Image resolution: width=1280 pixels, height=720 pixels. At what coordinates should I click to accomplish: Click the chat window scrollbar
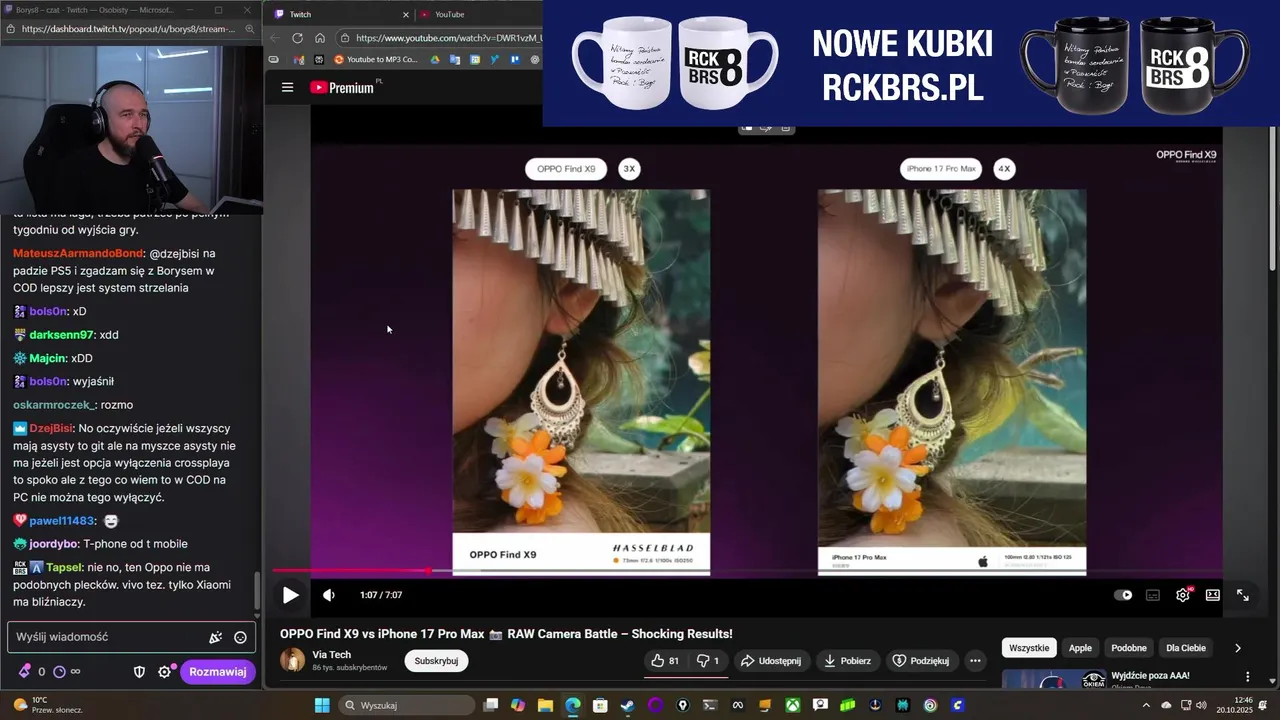[x=258, y=590]
